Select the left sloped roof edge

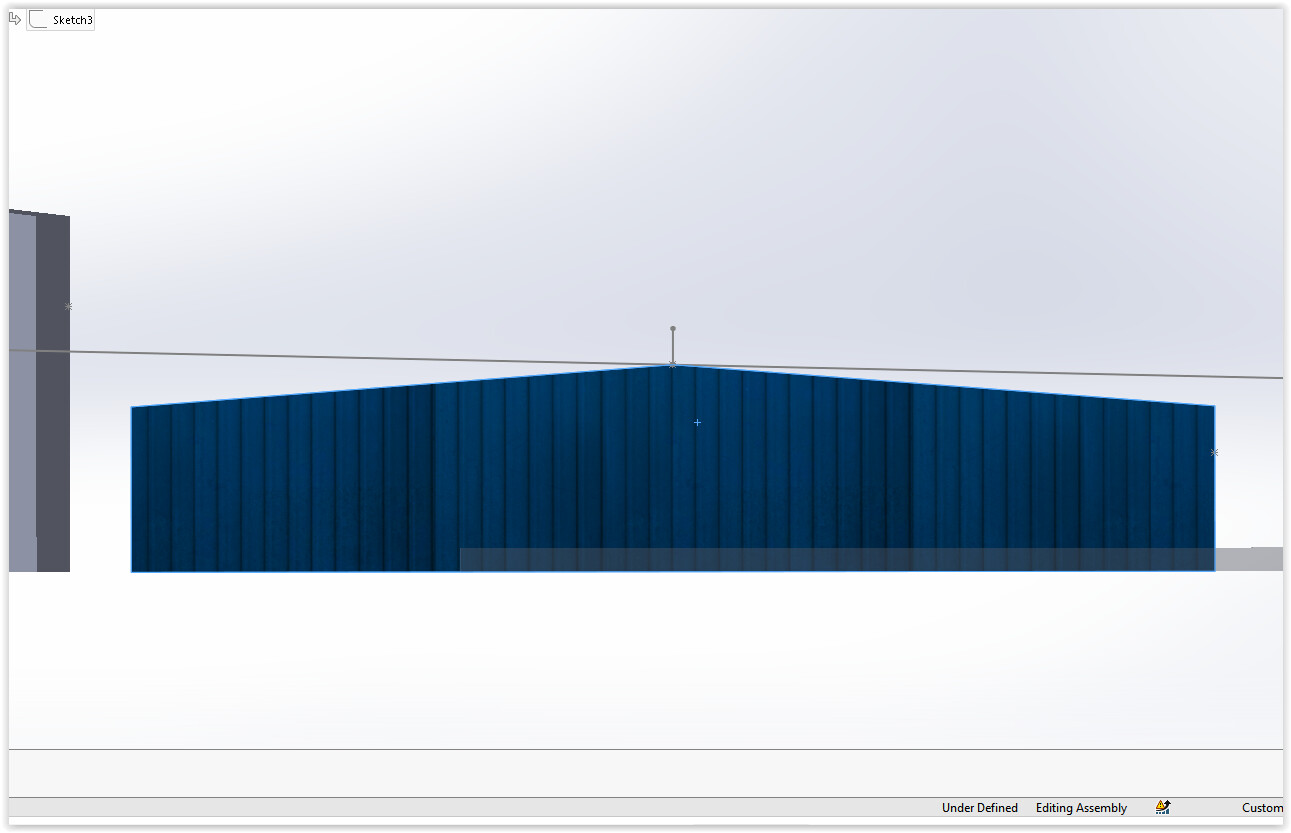click(400, 386)
